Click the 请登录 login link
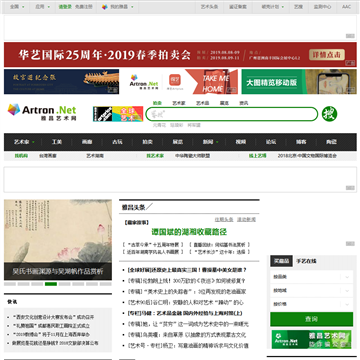360x360 pixels. click(x=65, y=7)
